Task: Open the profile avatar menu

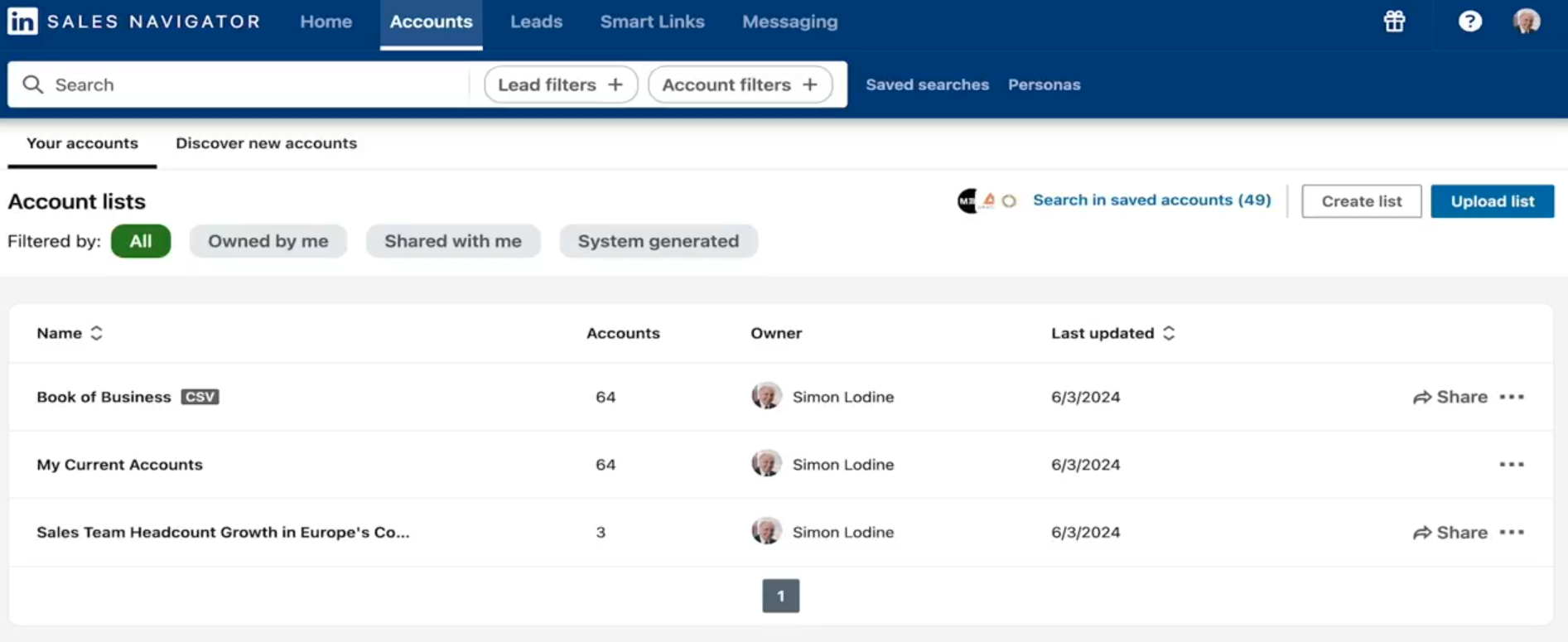Action: click(x=1526, y=22)
